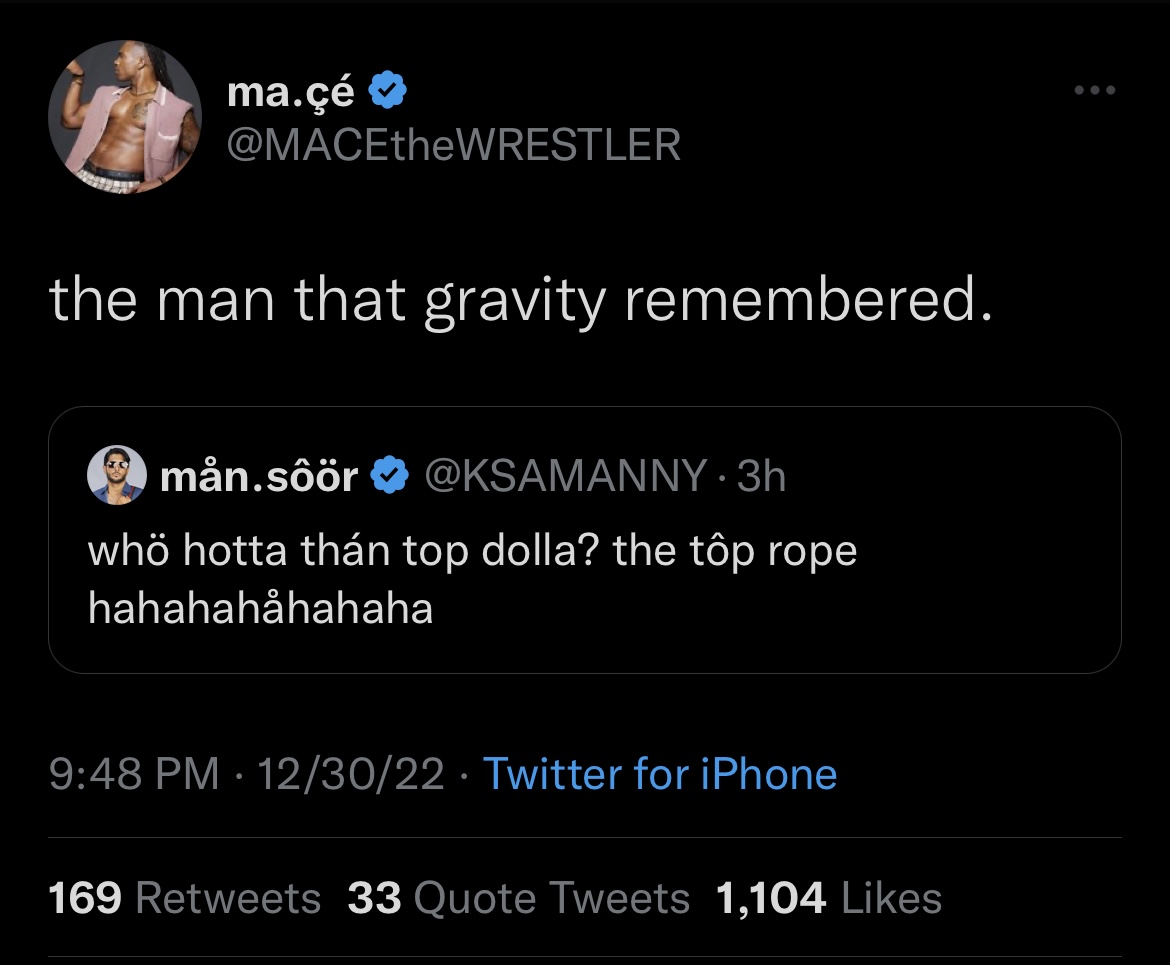Click the tweet text about gravity remembered
Viewport: 1170px width, 965px height.
(x=521, y=301)
